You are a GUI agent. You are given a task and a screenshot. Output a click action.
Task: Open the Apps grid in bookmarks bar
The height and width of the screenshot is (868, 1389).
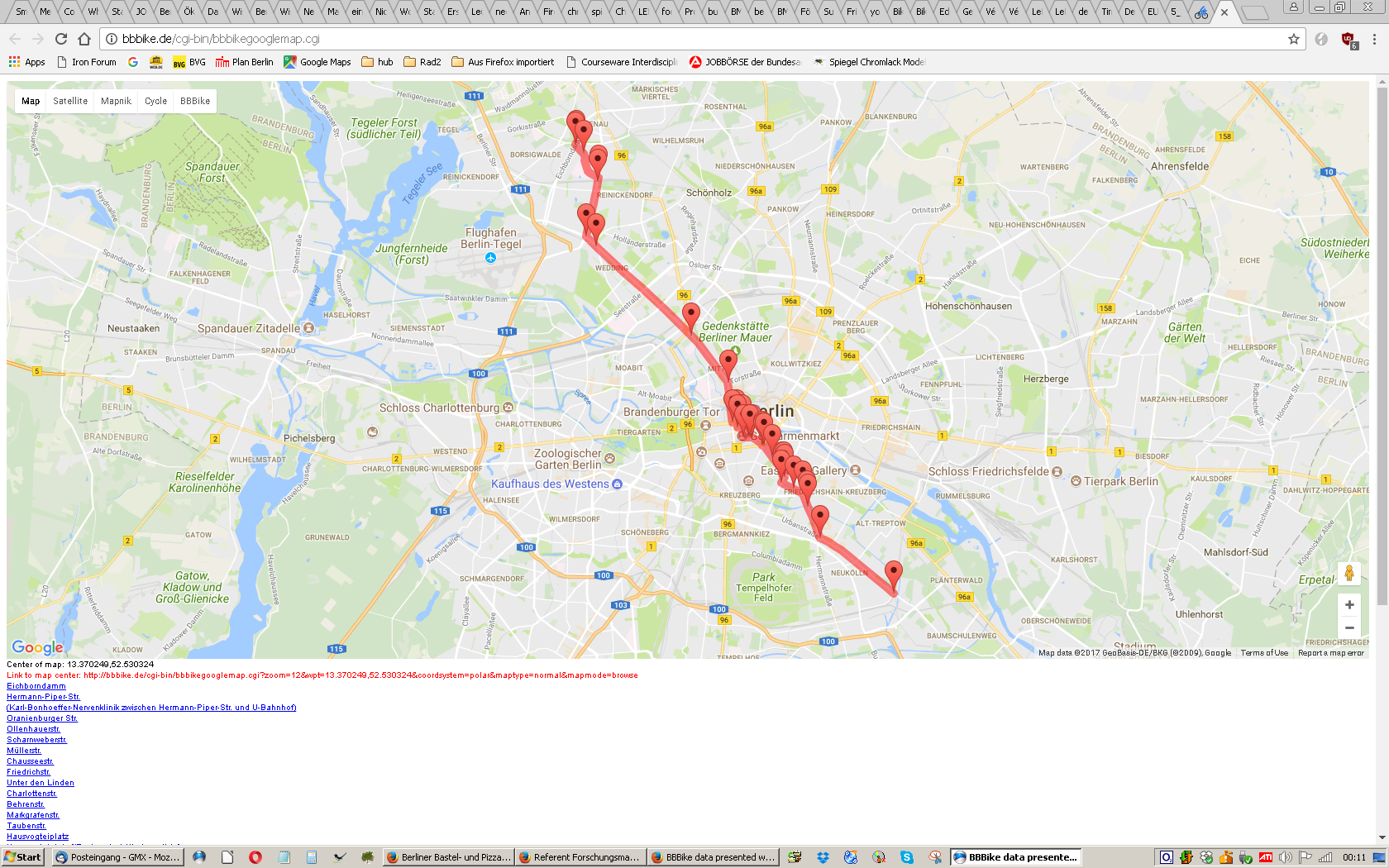(26, 62)
